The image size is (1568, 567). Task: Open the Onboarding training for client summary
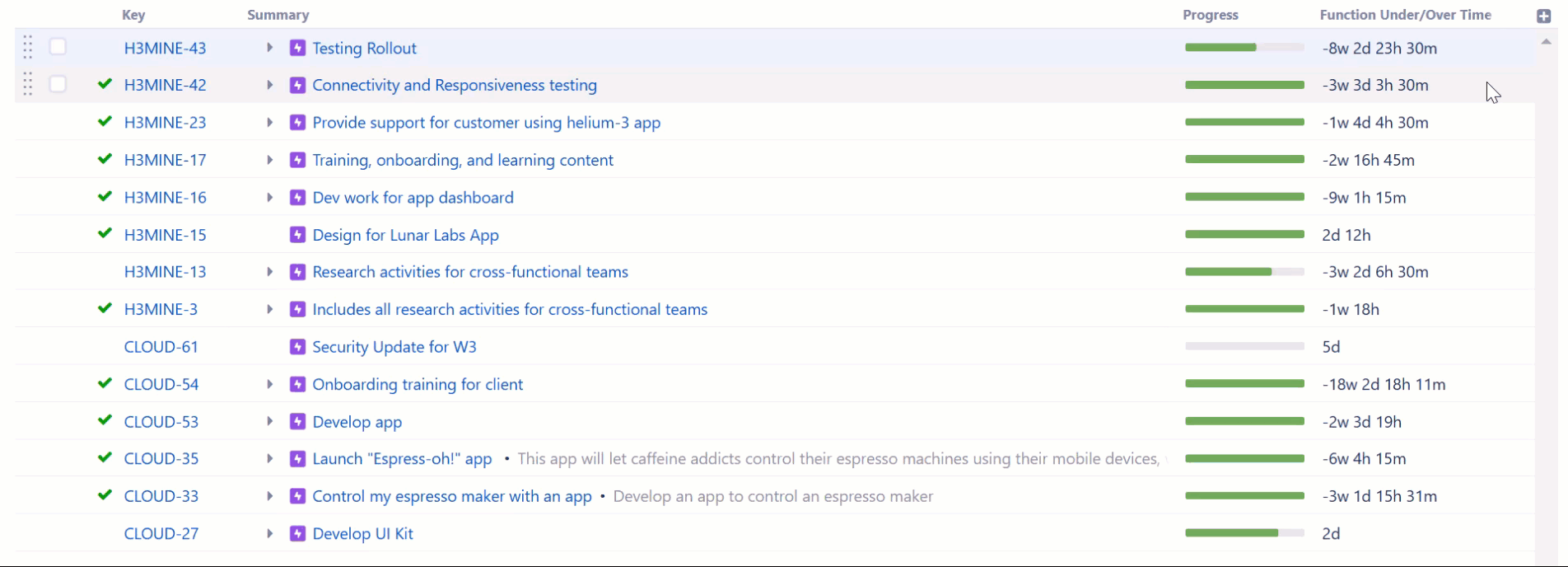(x=418, y=384)
